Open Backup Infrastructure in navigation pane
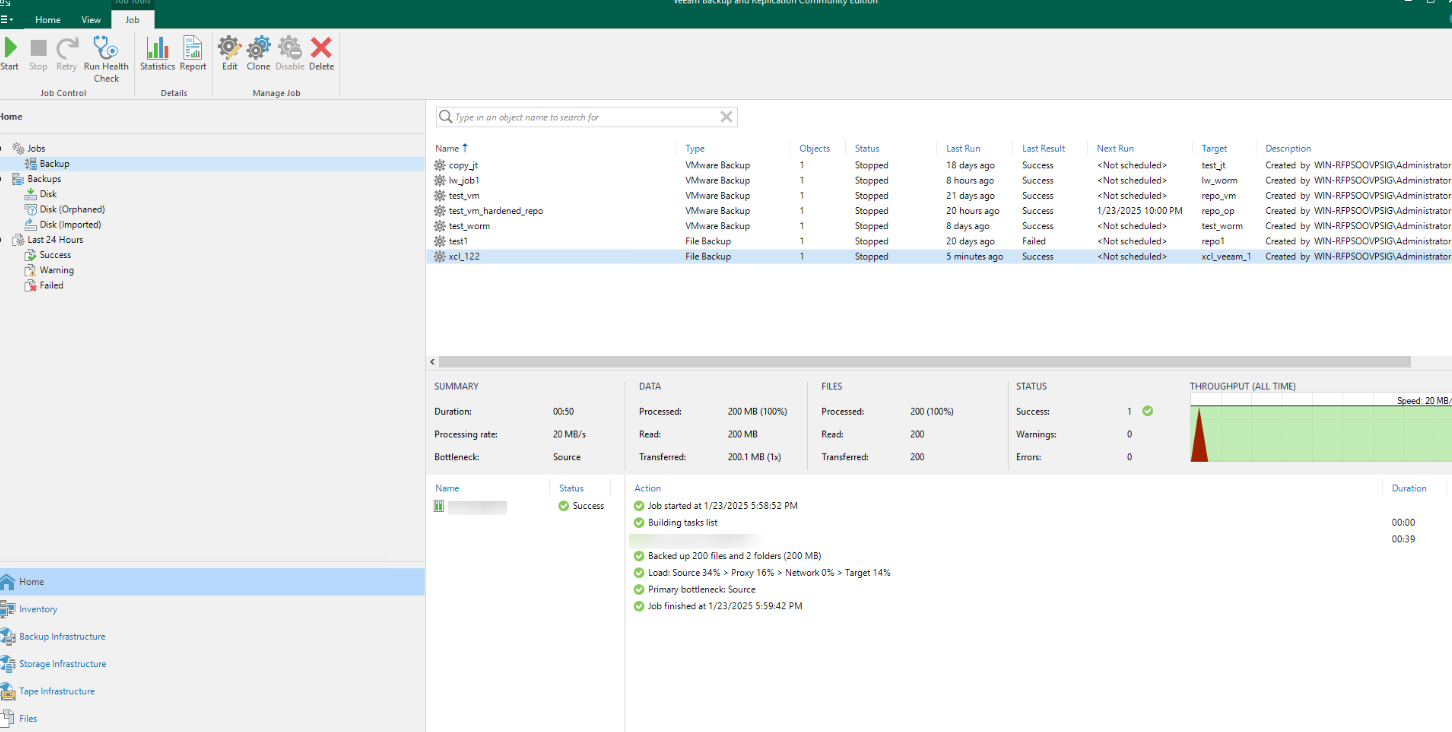Screen dimensions: 1452x732 [x=62, y=637]
